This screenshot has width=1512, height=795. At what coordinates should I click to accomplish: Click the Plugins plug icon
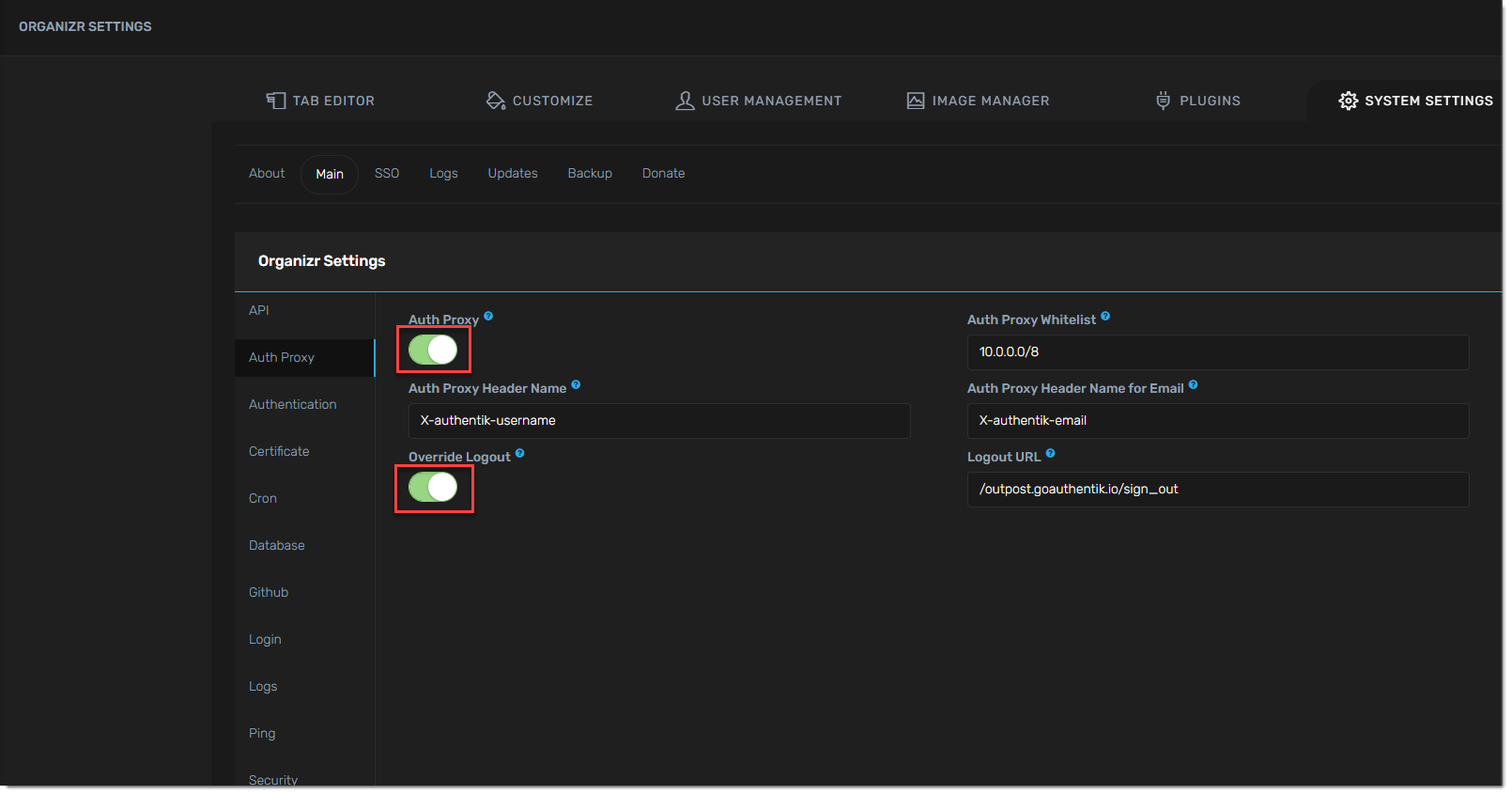(x=1163, y=101)
